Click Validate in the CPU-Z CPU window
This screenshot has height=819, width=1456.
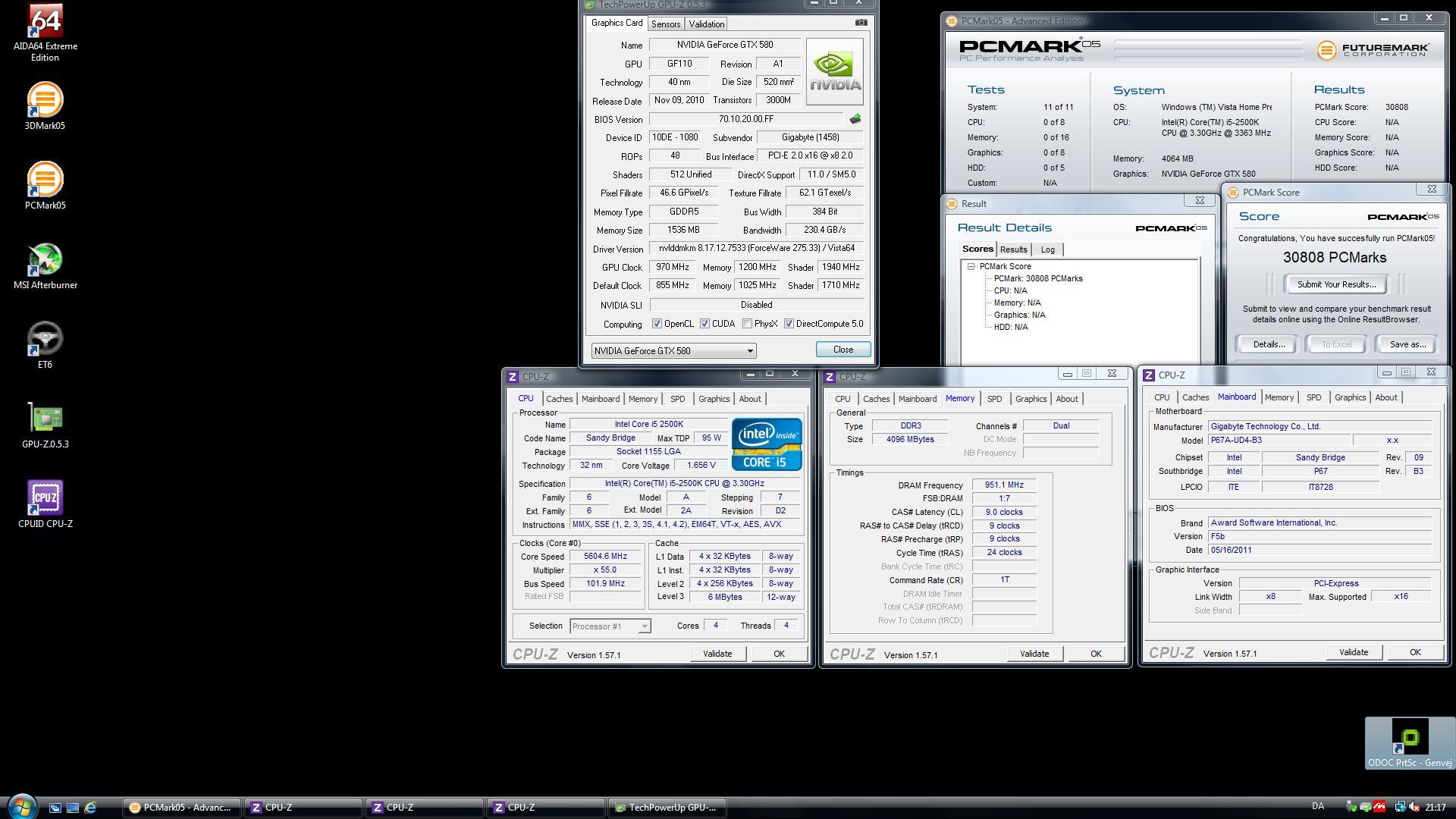point(717,654)
